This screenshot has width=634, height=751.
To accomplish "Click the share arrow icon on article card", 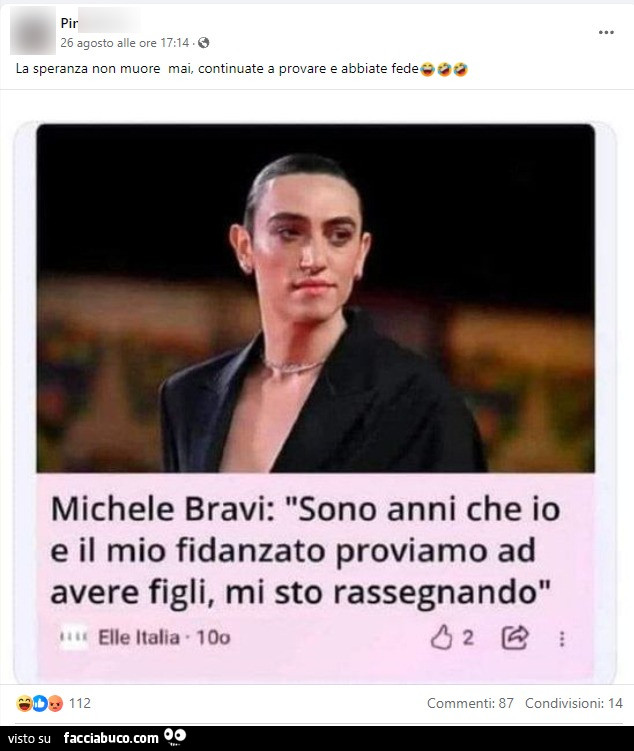I will click(x=515, y=637).
